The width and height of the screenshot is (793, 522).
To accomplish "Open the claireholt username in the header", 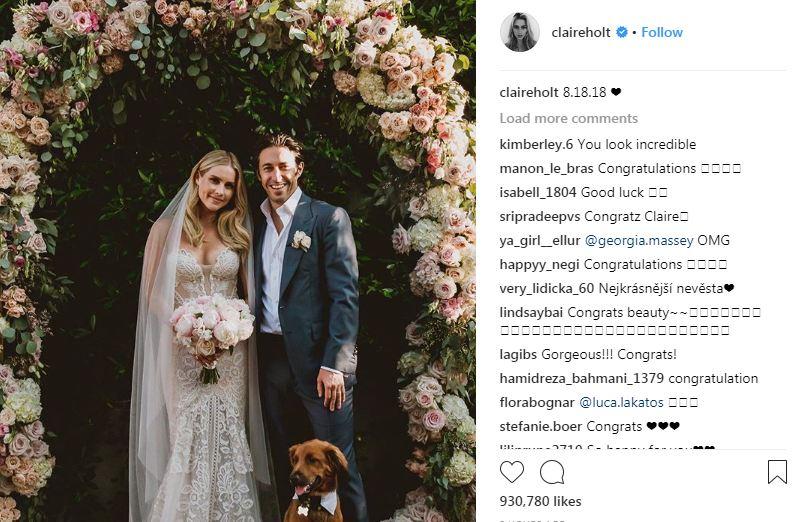I will pyautogui.click(x=581, y=32).
